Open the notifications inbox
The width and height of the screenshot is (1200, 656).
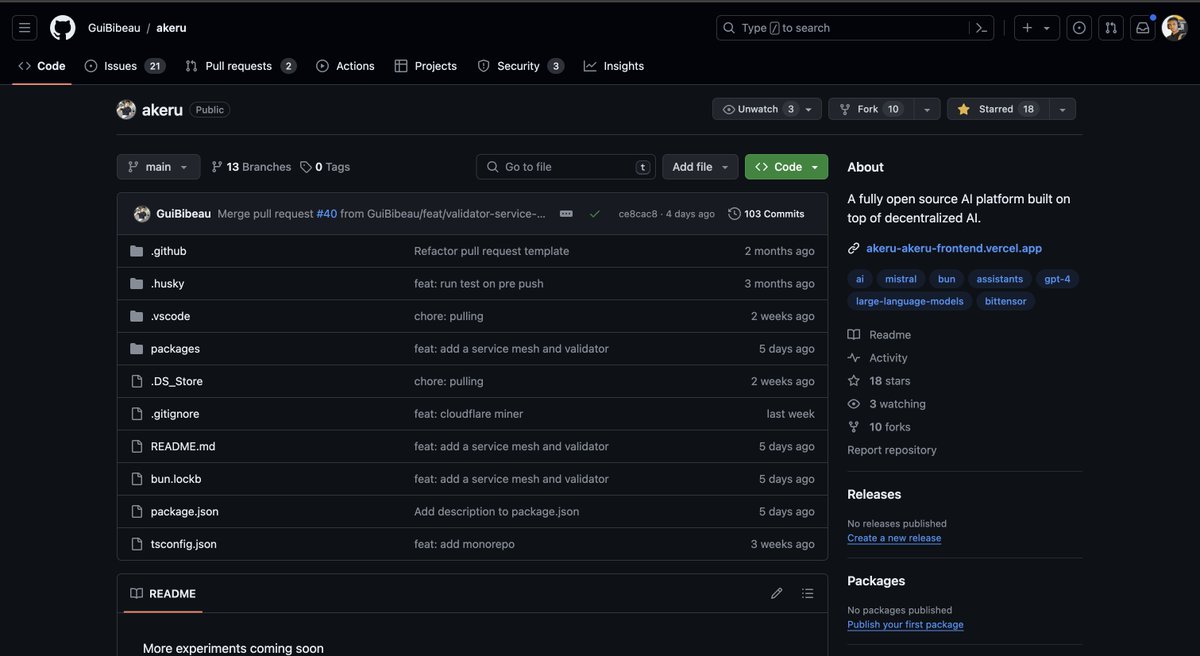(1143, 28)
